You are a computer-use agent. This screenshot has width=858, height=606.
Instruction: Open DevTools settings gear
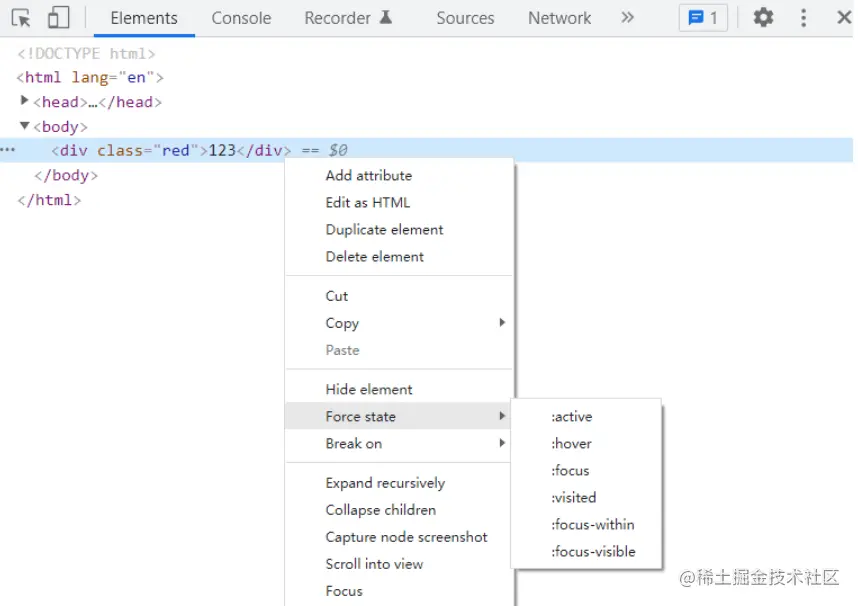[x=763, y=18]
